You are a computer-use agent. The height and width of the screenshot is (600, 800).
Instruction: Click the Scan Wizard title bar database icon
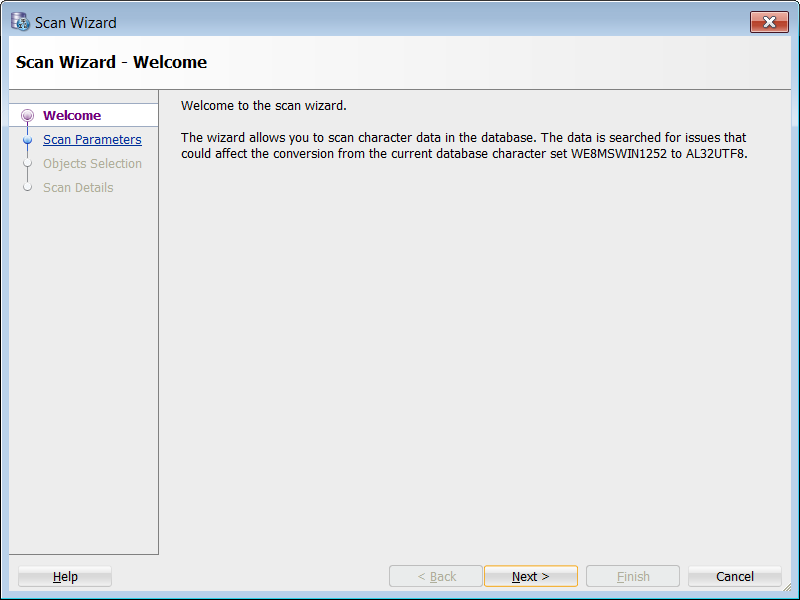coord(20,22)
